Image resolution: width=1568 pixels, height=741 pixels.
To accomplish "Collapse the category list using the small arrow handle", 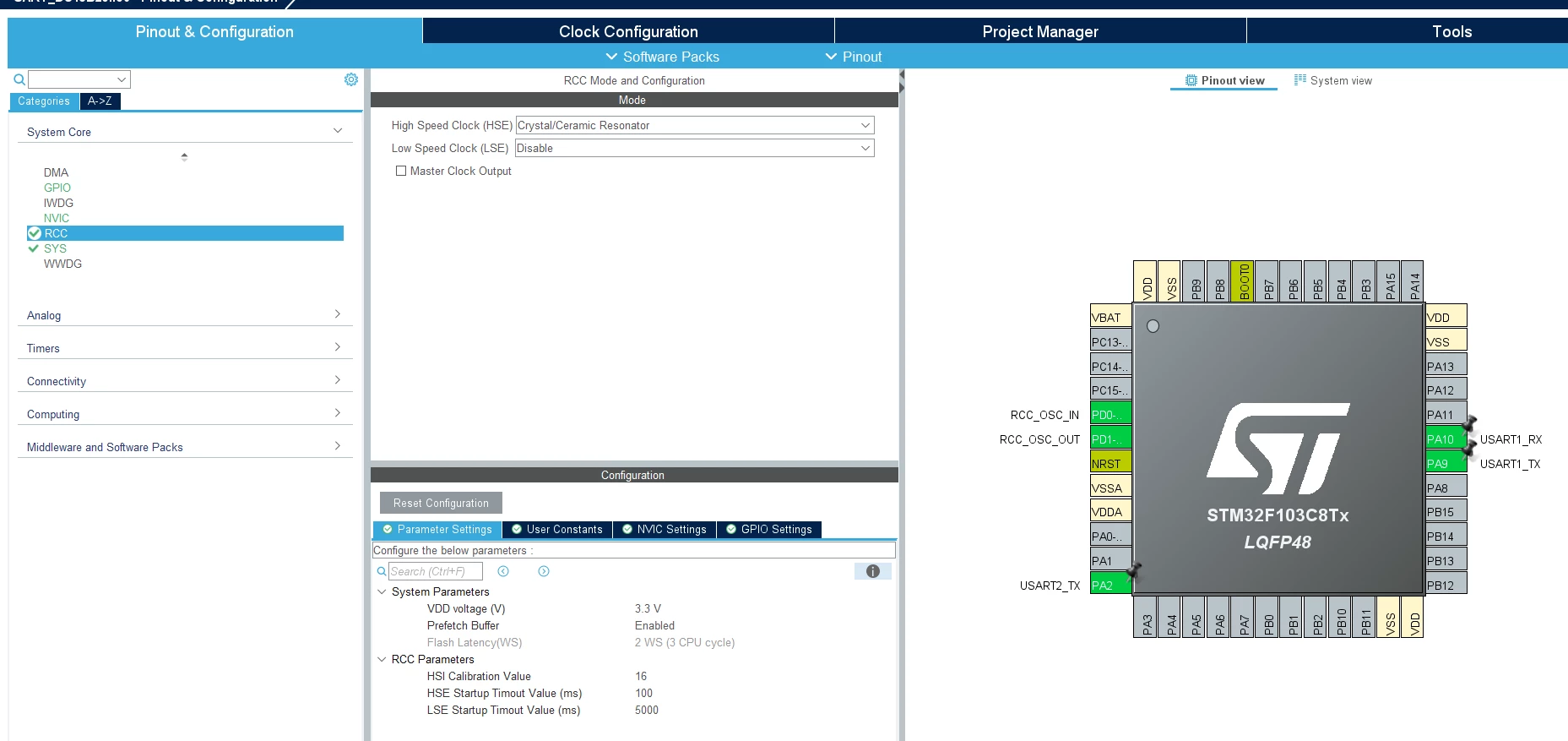I will [184, 157].
